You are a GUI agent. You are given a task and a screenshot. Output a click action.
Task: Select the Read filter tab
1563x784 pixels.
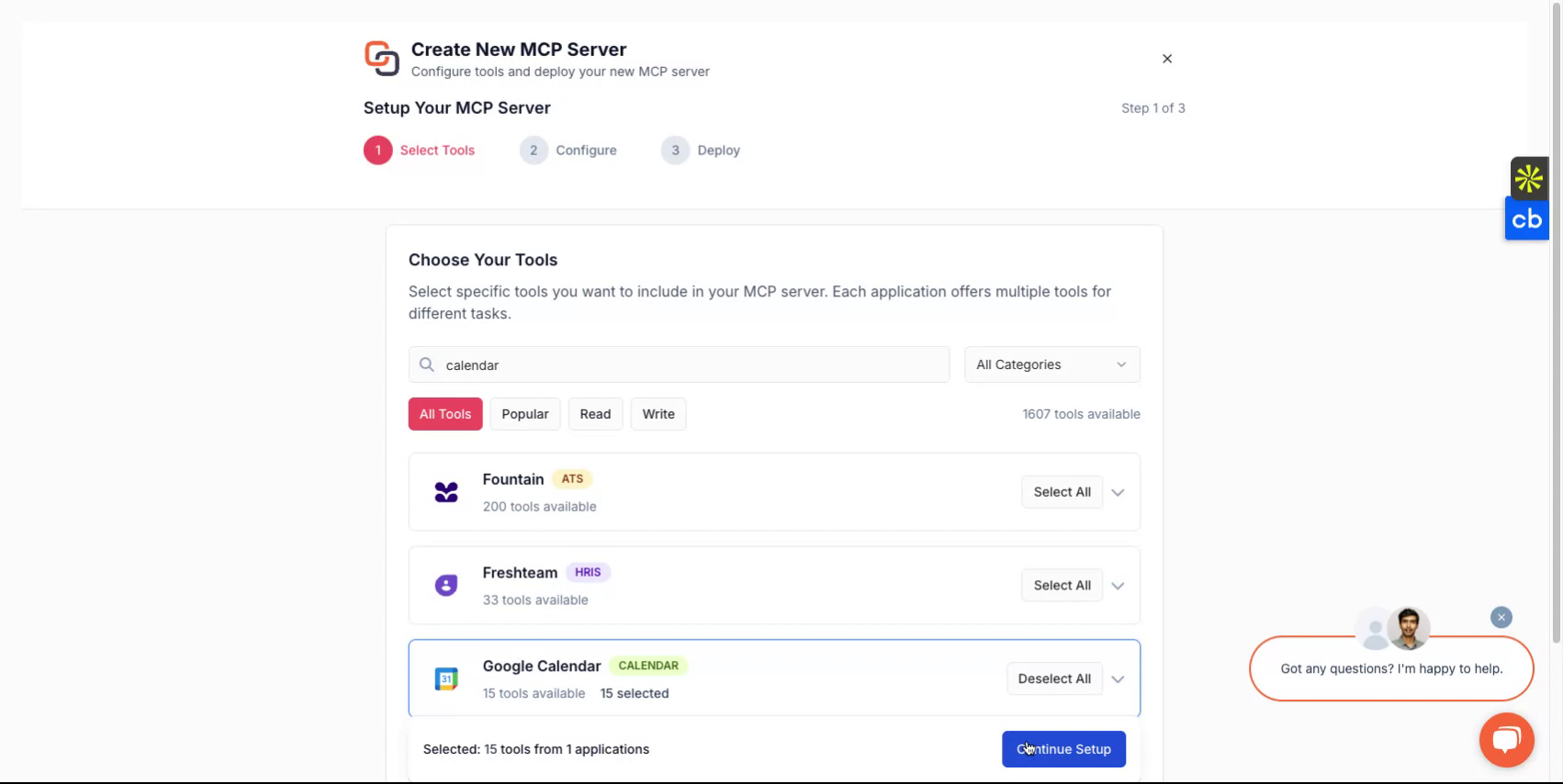coord(595,414)
